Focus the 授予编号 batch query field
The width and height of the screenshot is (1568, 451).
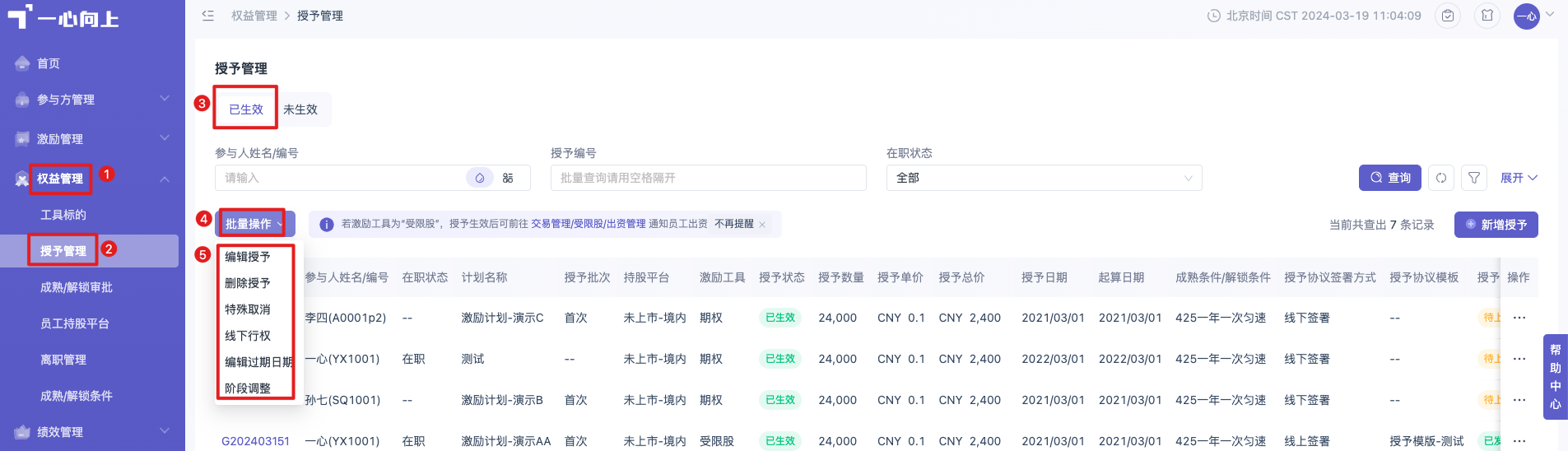click(x=708, y=178)
